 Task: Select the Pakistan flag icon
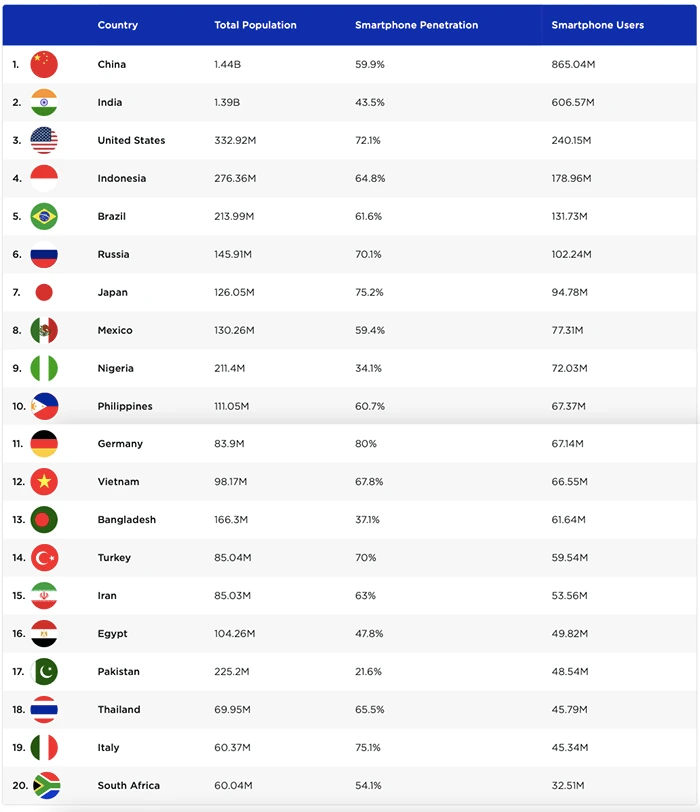tap(44, 672)
